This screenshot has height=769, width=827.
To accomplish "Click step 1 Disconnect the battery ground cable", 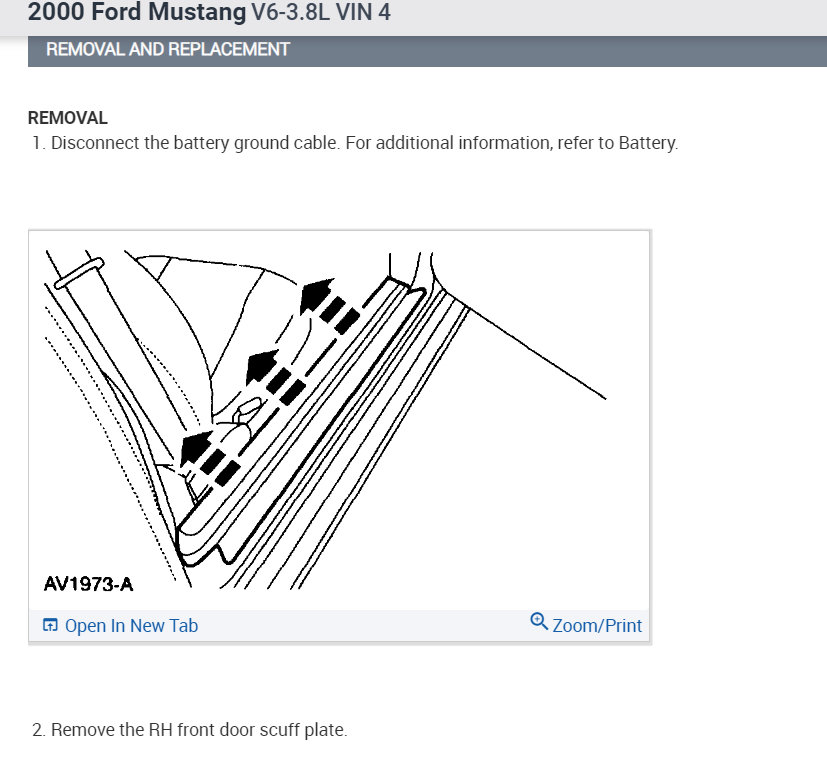I will pyautogui.click(x=355, y=143).
